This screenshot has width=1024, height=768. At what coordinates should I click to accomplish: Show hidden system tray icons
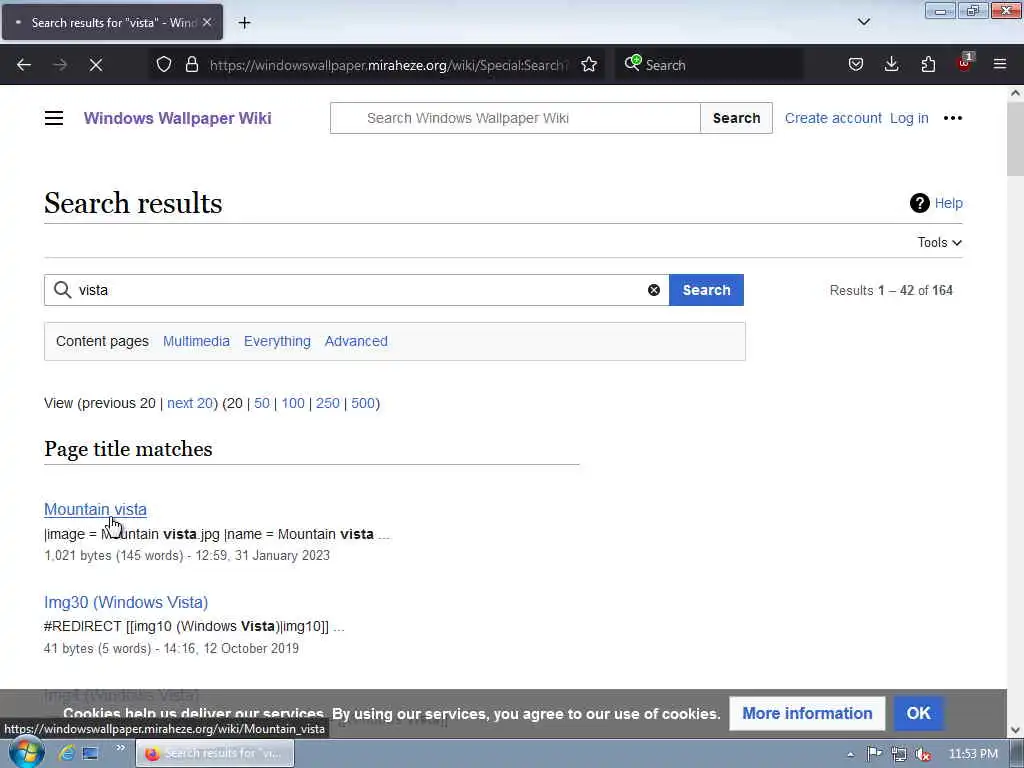(x=850, y=754)
